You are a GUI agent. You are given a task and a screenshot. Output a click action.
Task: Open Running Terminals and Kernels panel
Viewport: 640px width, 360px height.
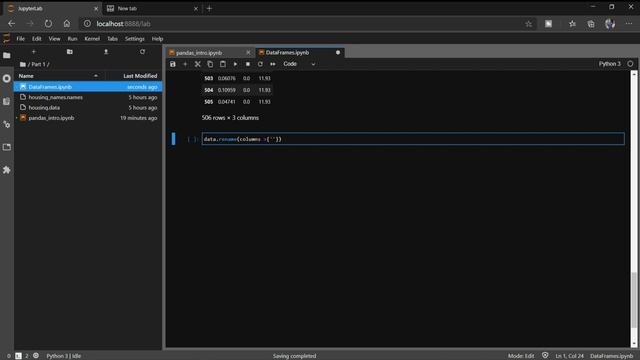tap(7, 78)
